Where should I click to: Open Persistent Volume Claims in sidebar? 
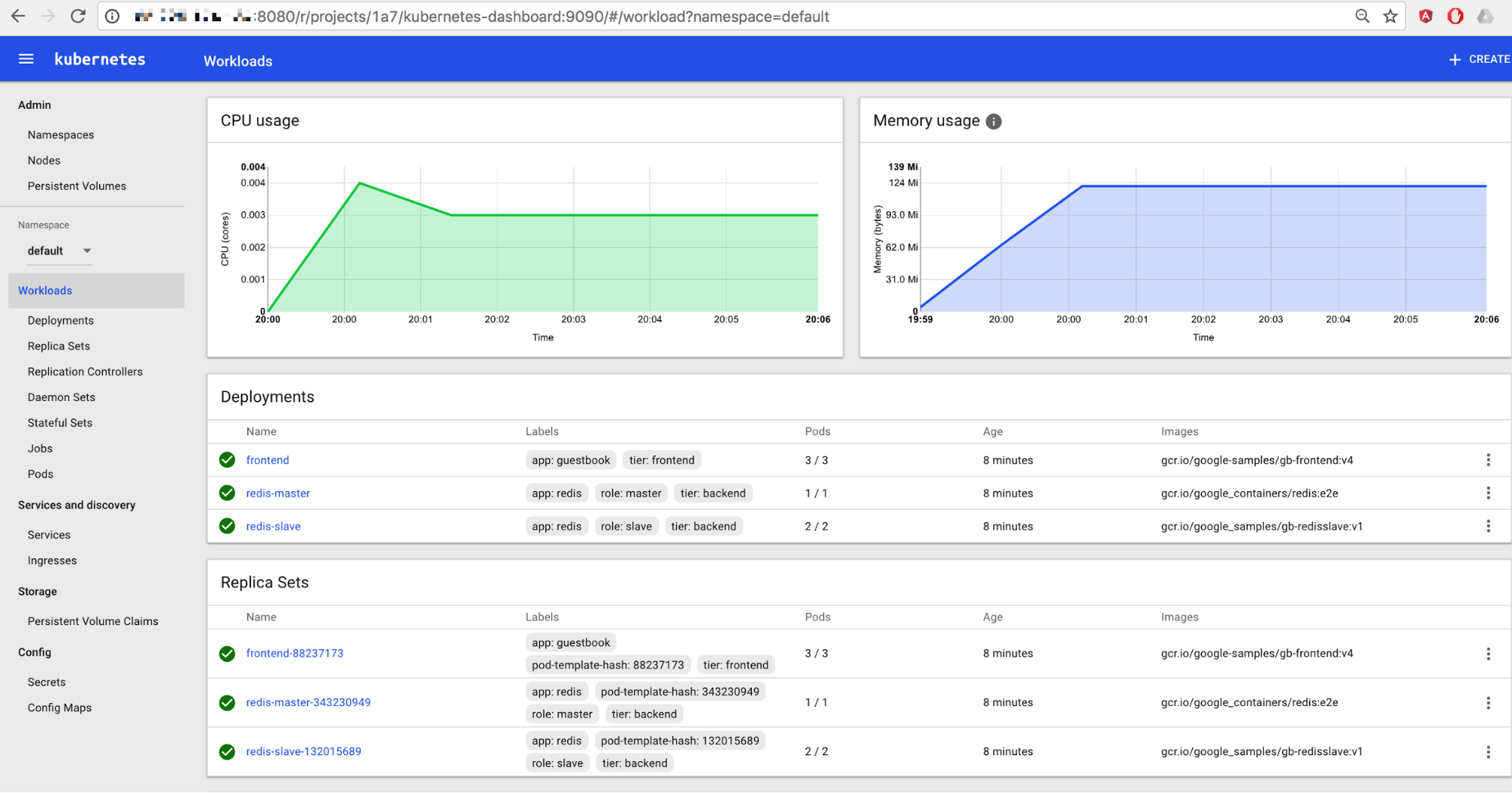tap(93, 621)
